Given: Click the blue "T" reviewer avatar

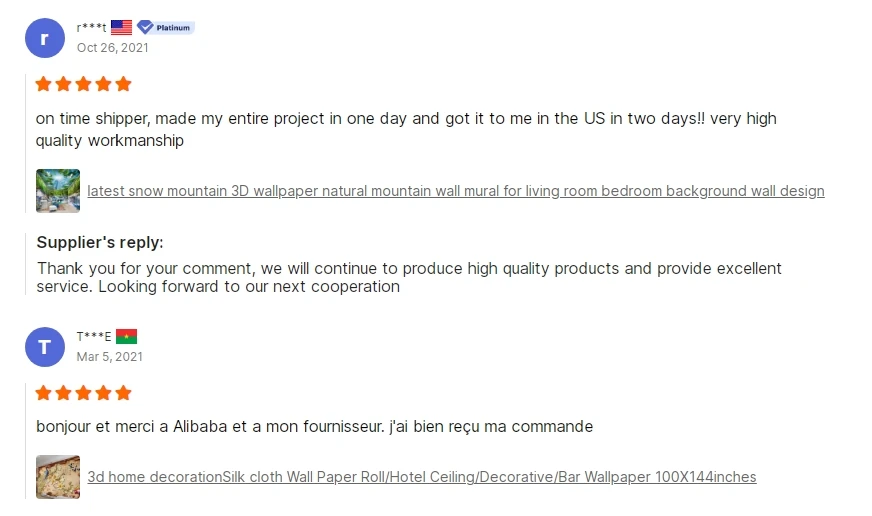Looking at the screenshot, I should (44, 347).
